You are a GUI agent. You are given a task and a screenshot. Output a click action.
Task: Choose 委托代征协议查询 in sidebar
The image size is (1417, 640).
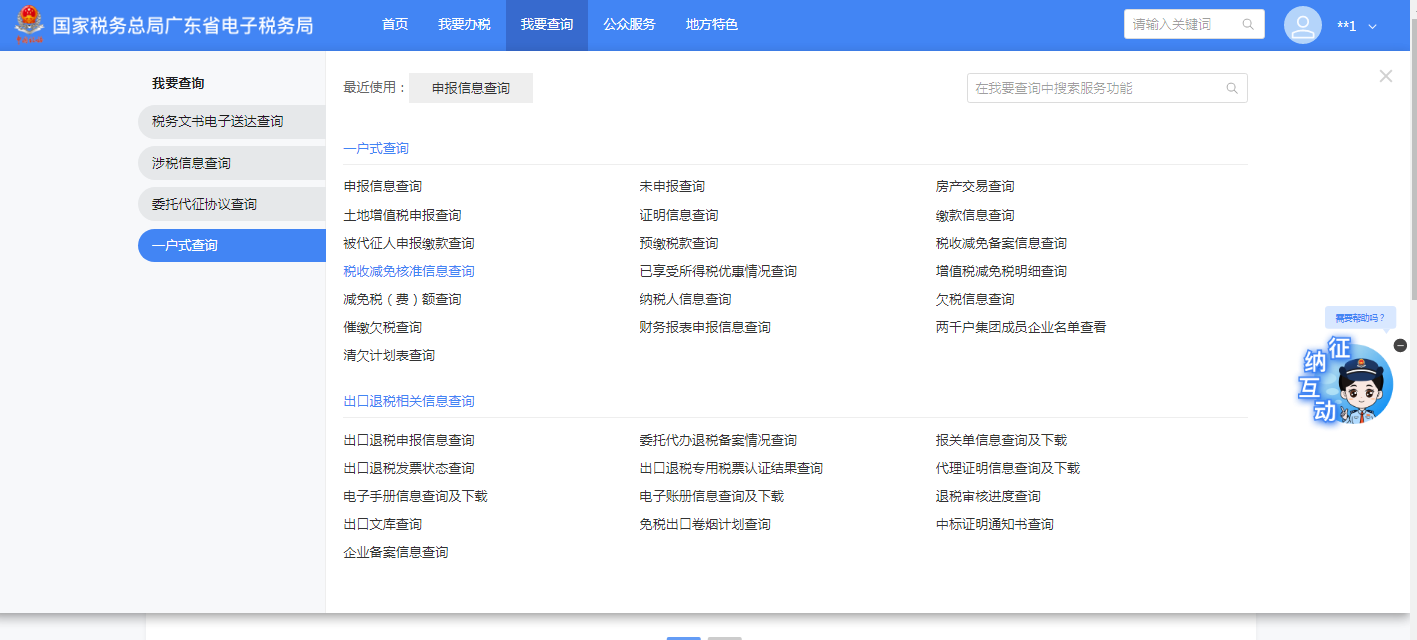205,204
